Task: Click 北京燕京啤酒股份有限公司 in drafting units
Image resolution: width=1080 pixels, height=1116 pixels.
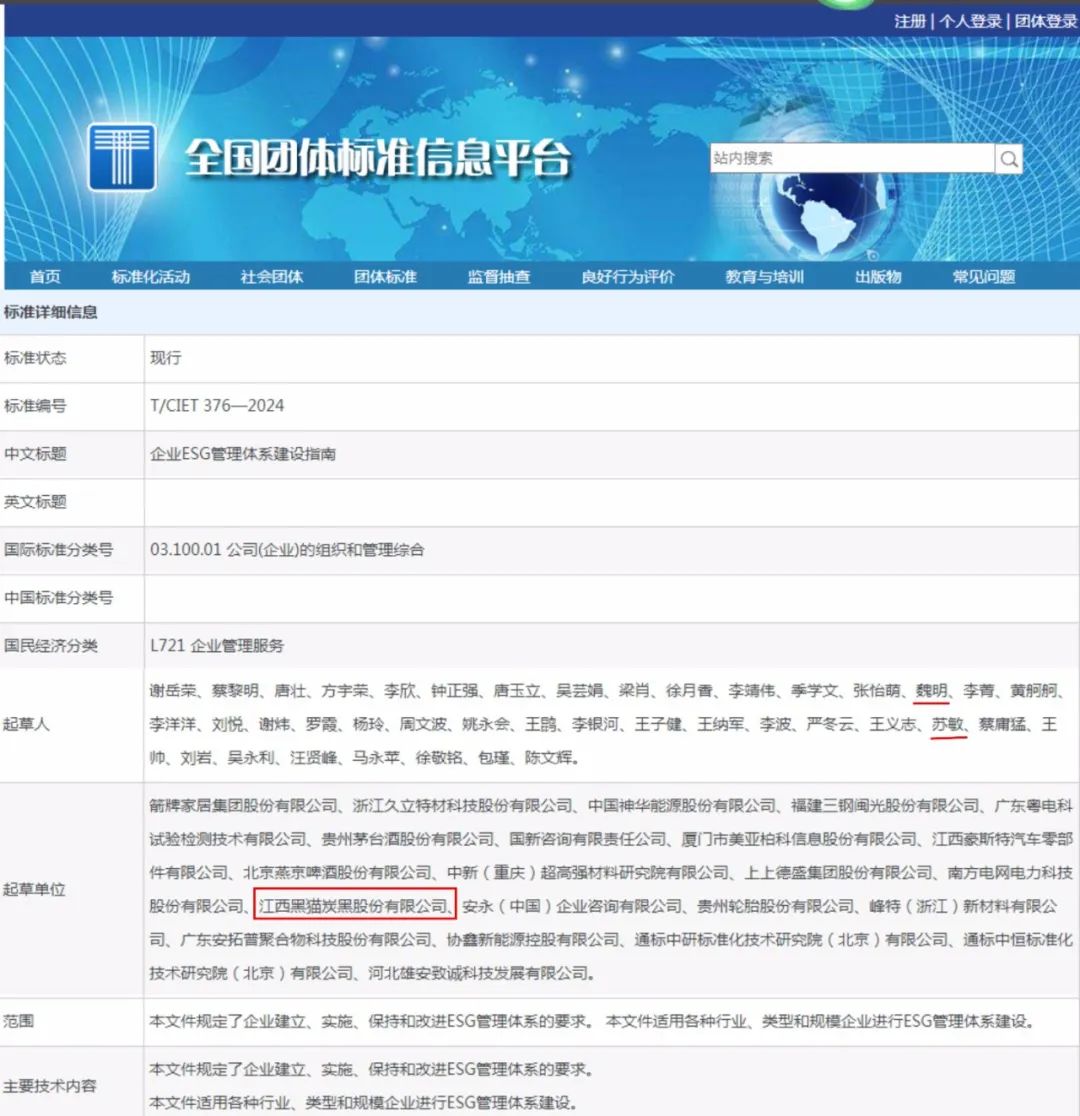Action: pyautogui.click(x=337, y=873)
